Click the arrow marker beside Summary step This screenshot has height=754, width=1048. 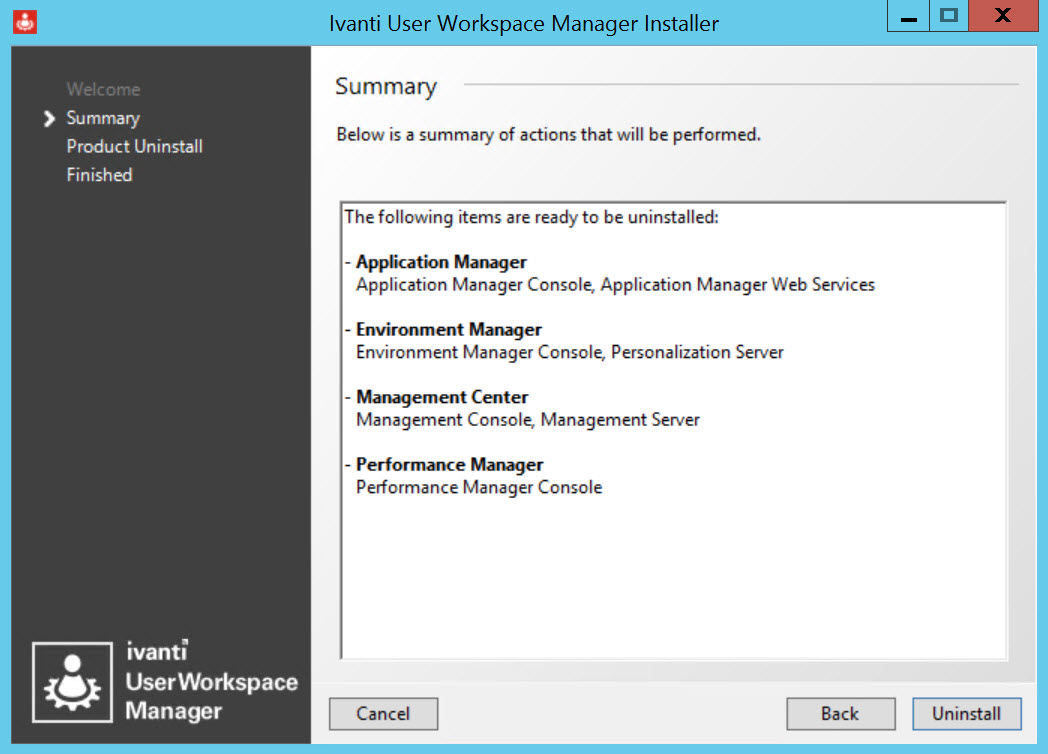49,119
